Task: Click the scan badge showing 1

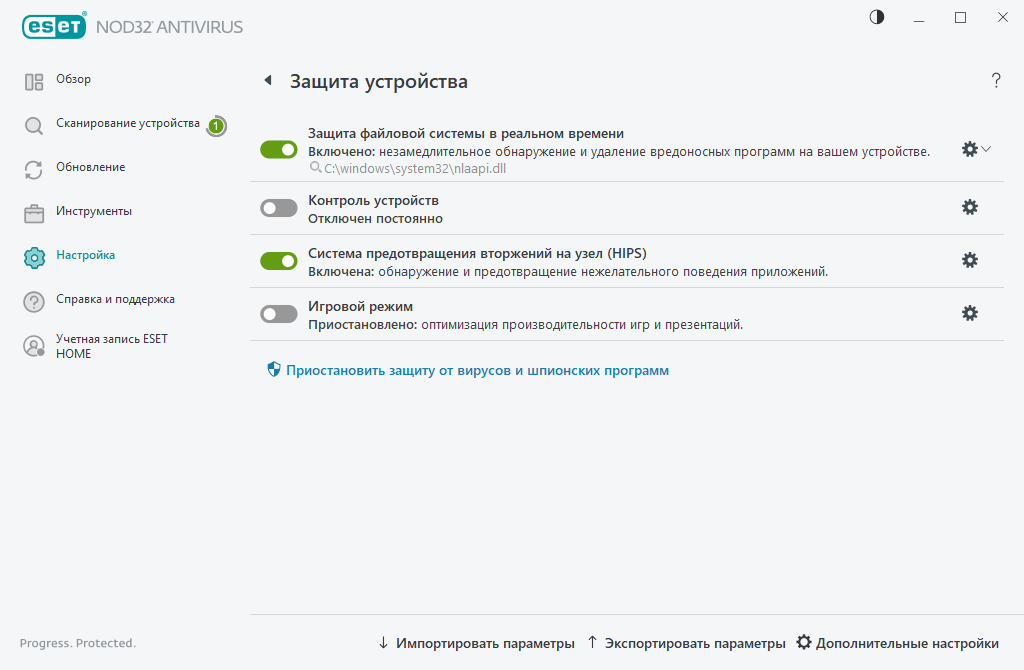Action: click(216, 126)
